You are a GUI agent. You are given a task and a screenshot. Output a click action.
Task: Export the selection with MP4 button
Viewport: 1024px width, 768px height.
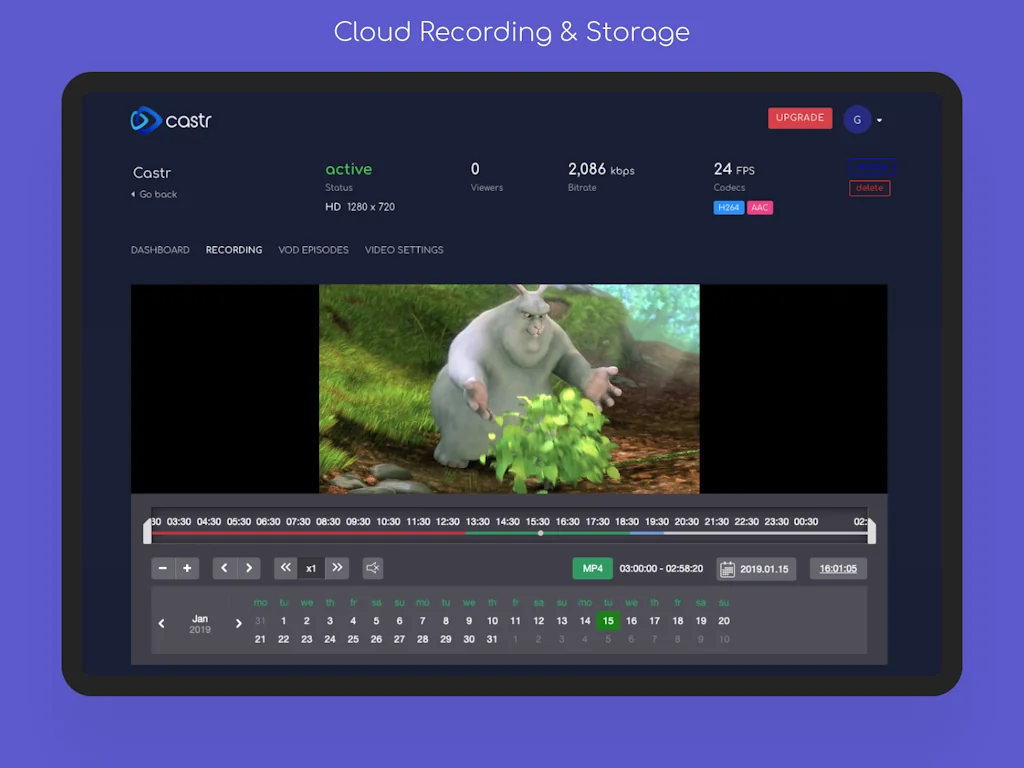point(592,569)
